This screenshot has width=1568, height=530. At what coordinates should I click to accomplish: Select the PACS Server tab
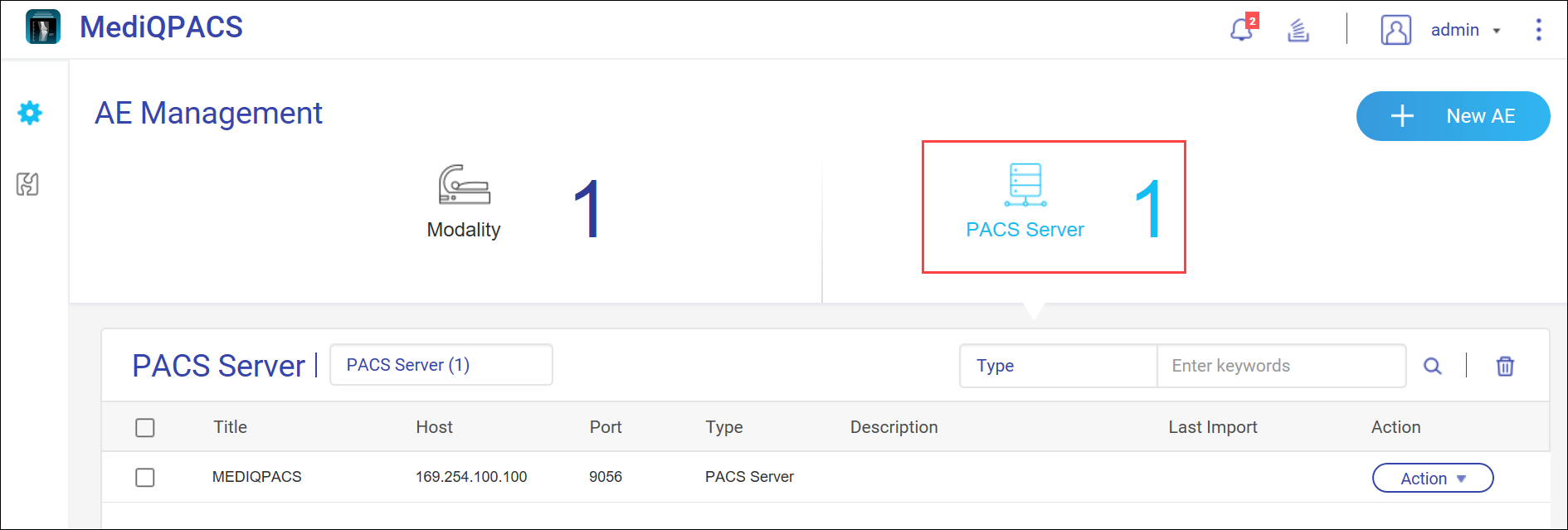tap(1053, 207)
